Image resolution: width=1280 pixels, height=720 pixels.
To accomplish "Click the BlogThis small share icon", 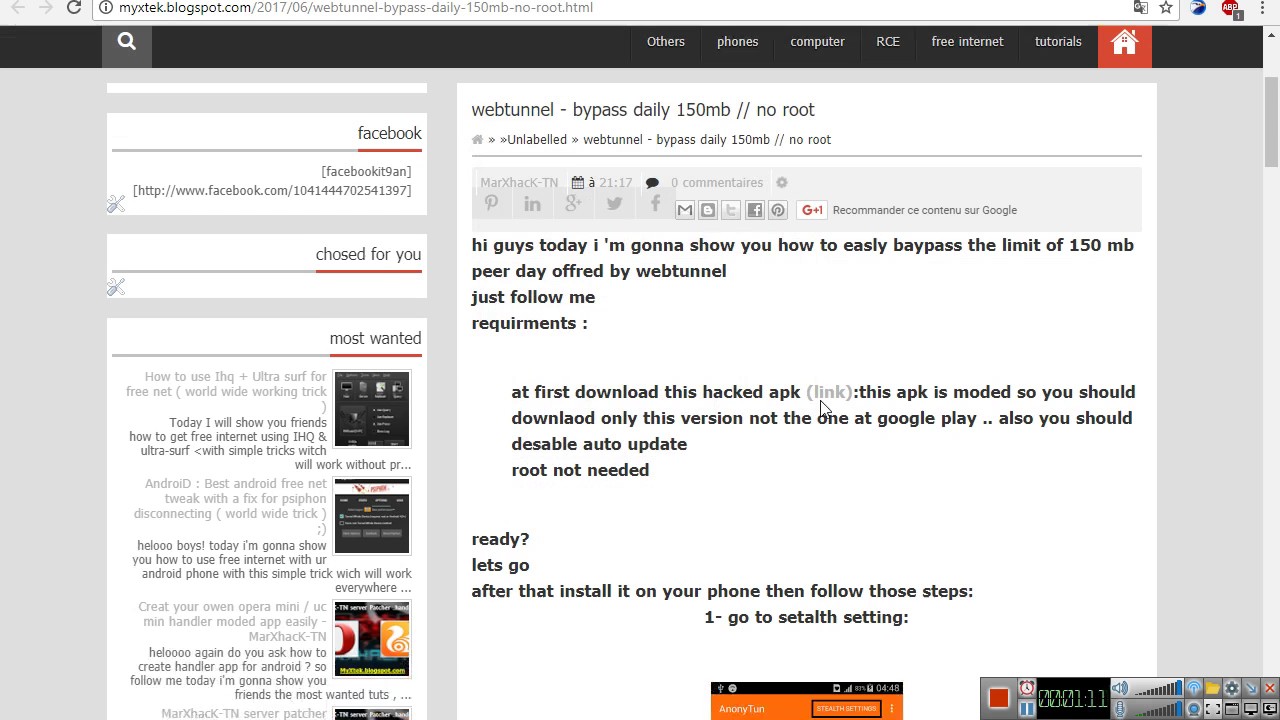I will (708, 210).
